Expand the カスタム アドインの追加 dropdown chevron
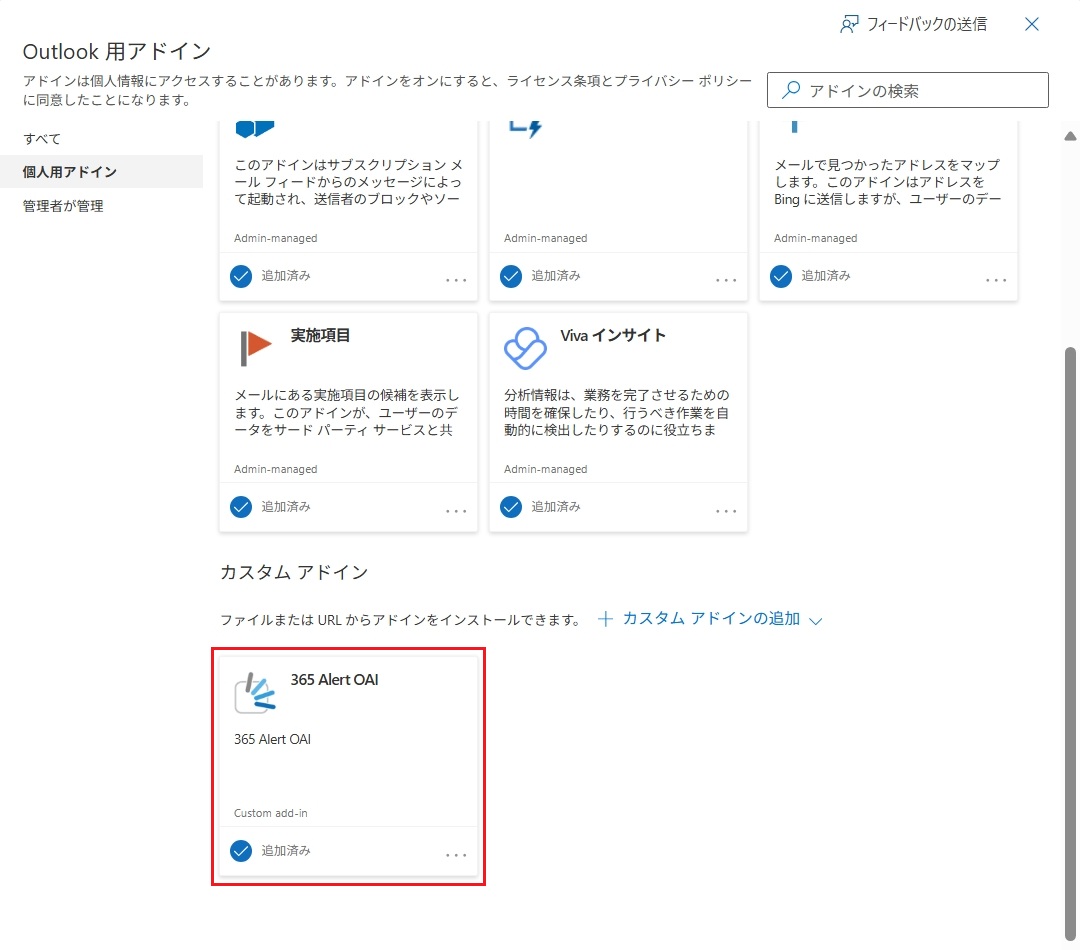This screenshot has width=1080, height=950. click(x=815, y=620)
